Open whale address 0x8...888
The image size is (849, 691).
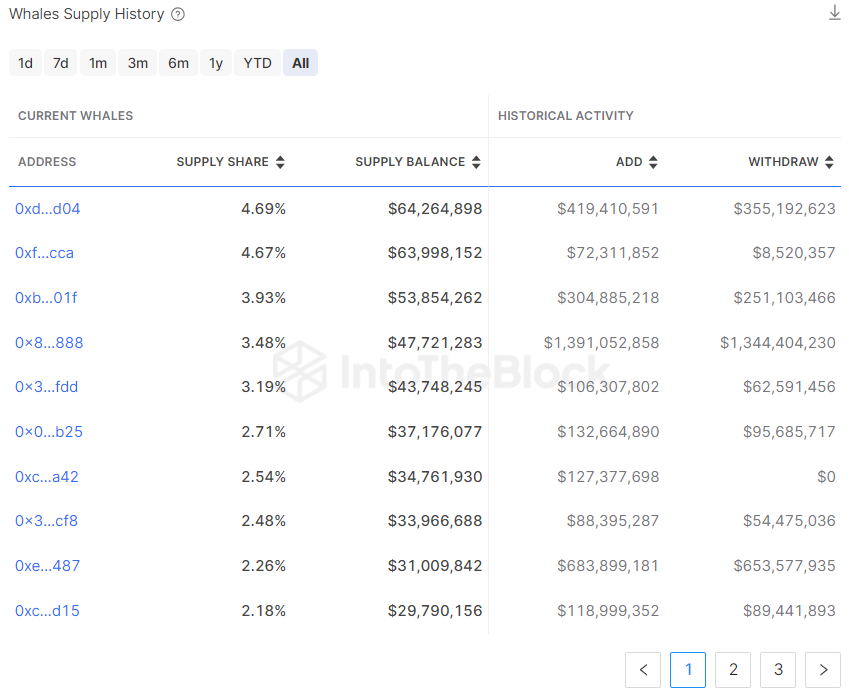click(x=49, y=343)
